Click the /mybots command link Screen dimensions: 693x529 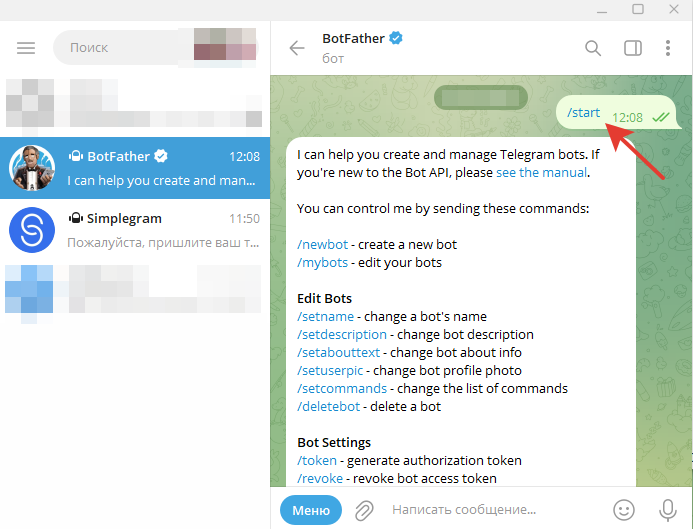(322, 263)
